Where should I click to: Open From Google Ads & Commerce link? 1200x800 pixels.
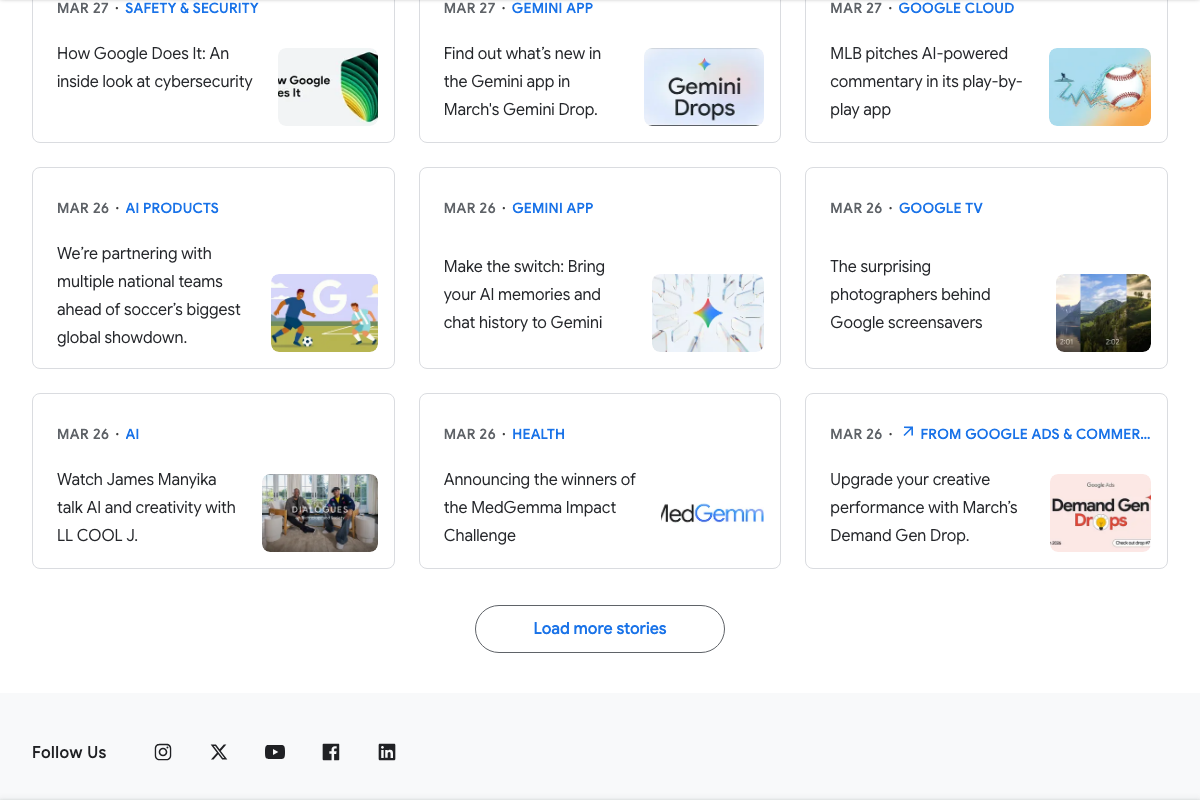coord(1035,434)
